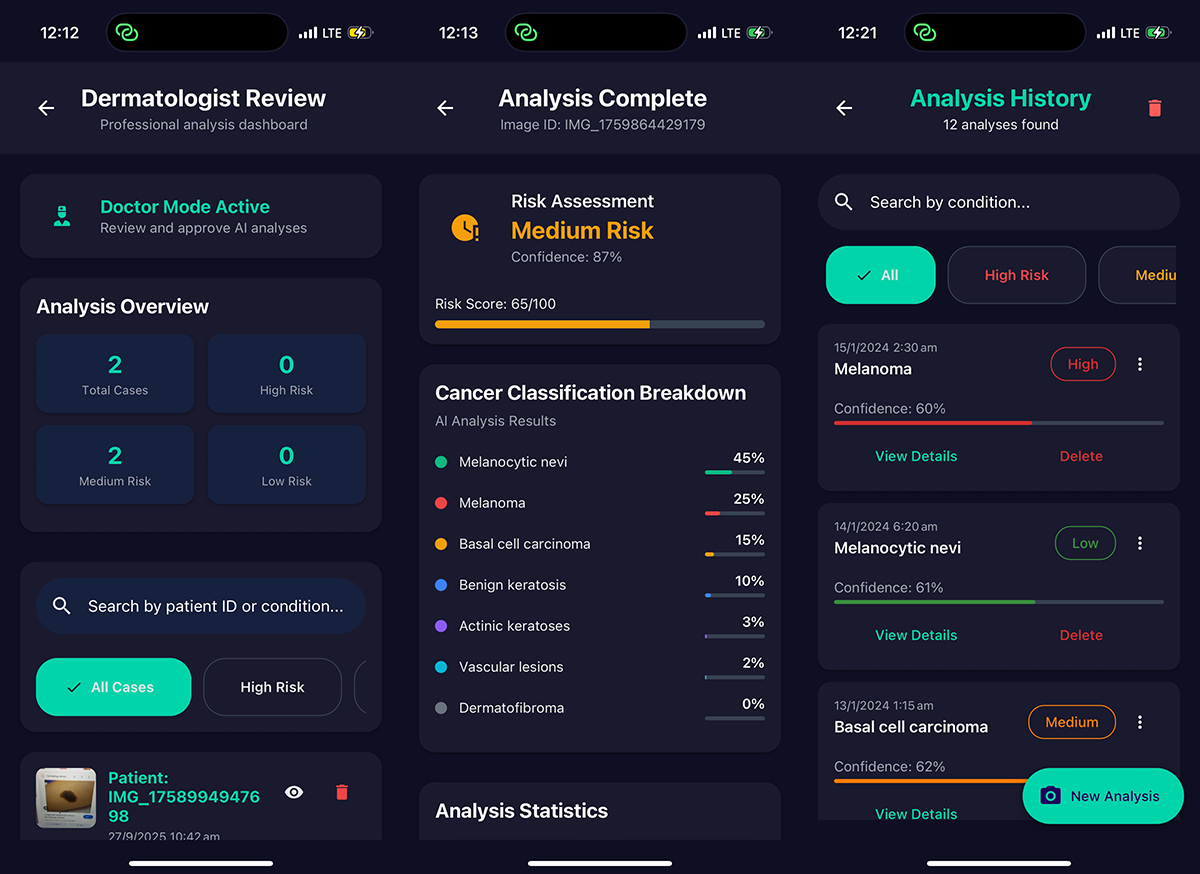Image resolution: width=1200 pixels, height=874 pixels.
Task: View Details of the Melanoma analysis
Action: pos(916,456)
